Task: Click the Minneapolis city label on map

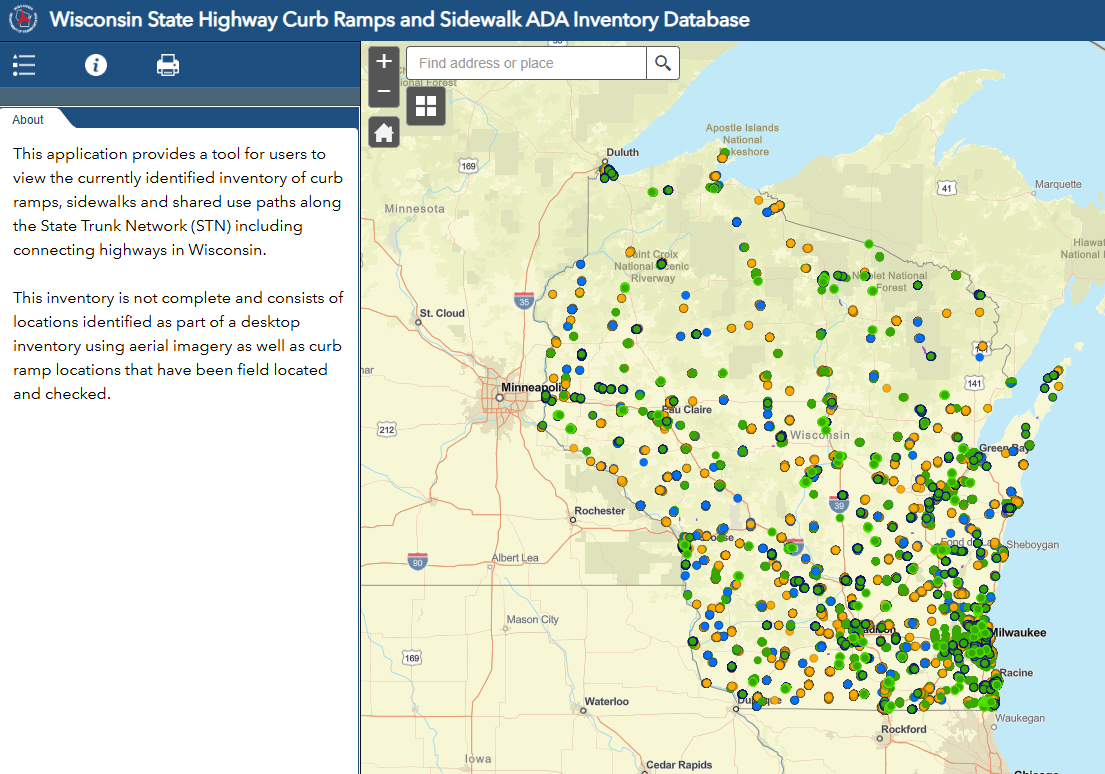Action: (533, 387)
